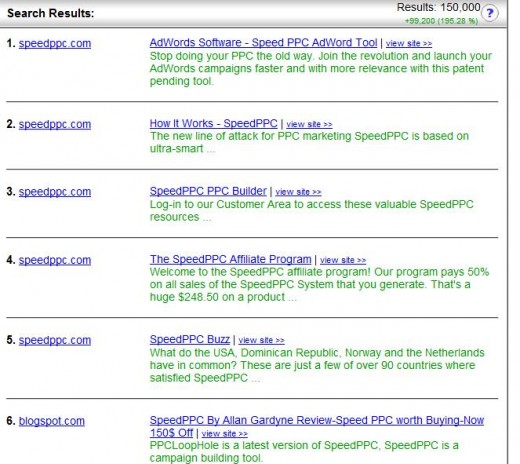520x464 pixels.
Task: Open 'SpeedPPC PPC Builder' title link
Action: pos(208,191)
